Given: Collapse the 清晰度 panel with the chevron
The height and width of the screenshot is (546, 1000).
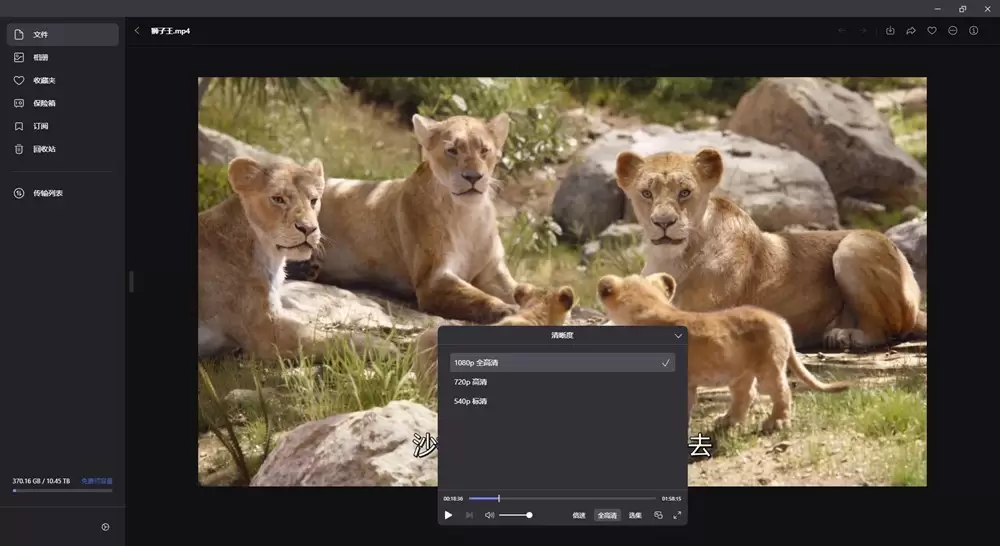Looking at the screenshot, I should tap(678, 336).
